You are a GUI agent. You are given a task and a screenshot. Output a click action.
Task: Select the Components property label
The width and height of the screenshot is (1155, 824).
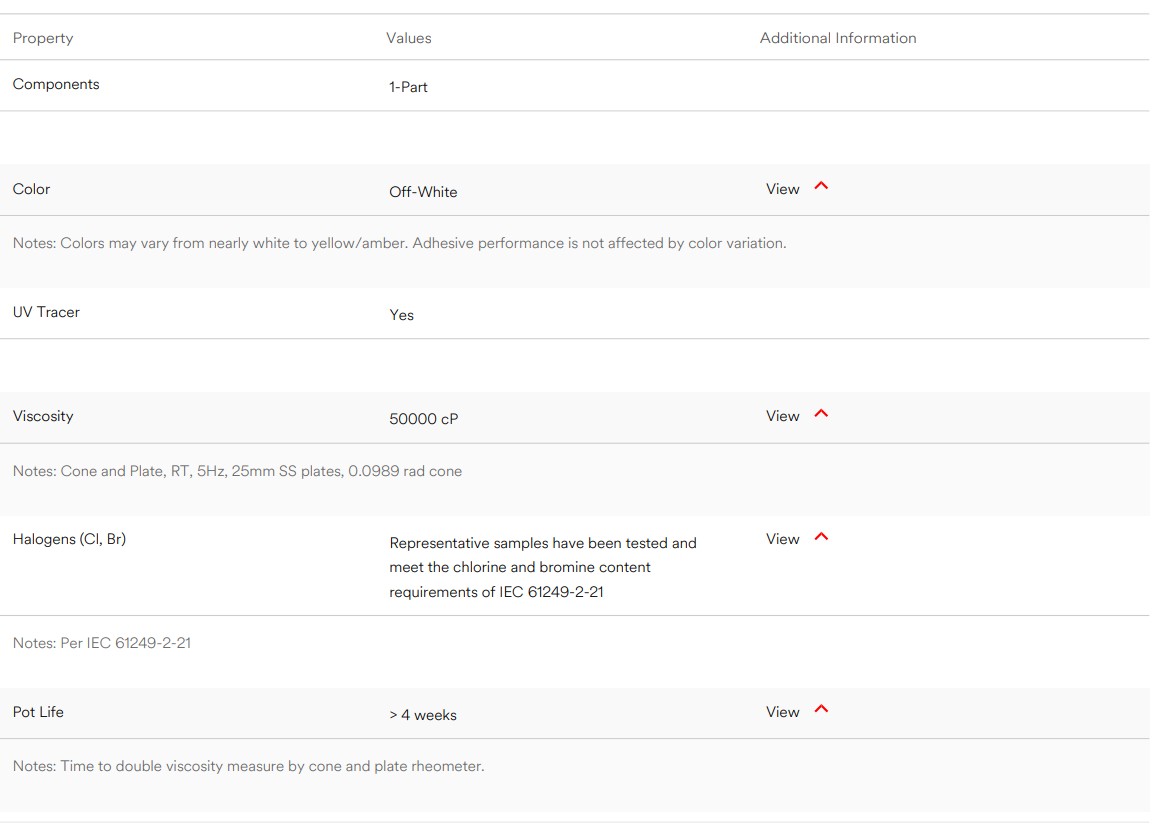(56, 84)
